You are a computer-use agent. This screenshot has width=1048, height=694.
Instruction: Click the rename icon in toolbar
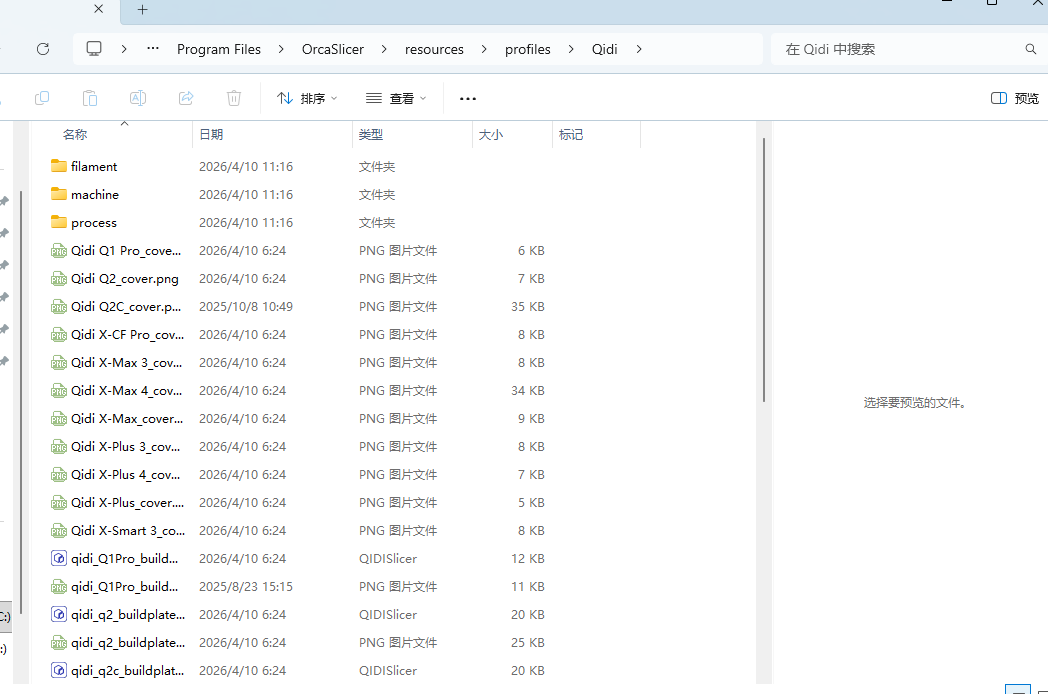click(138, 98)
